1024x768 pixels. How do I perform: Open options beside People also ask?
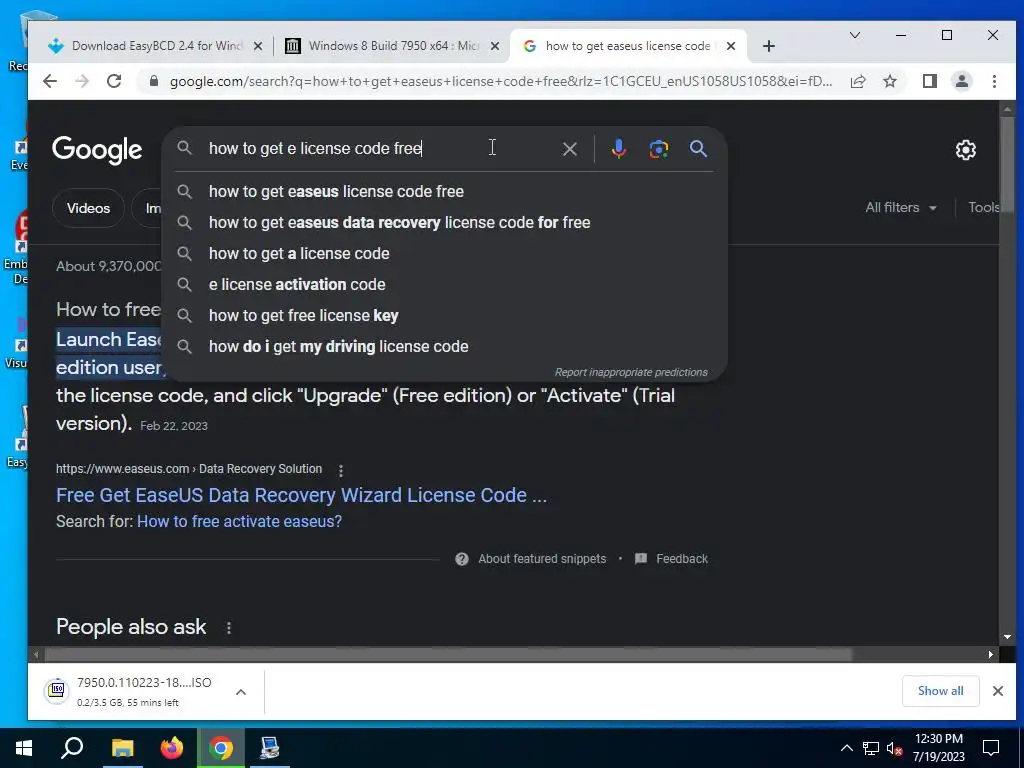(229, 628)
